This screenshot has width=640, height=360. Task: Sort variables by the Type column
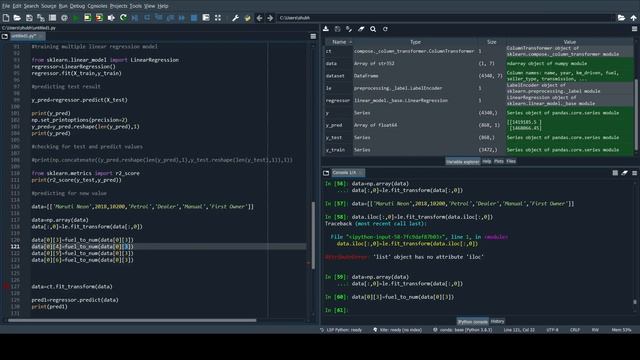[415, 42]
